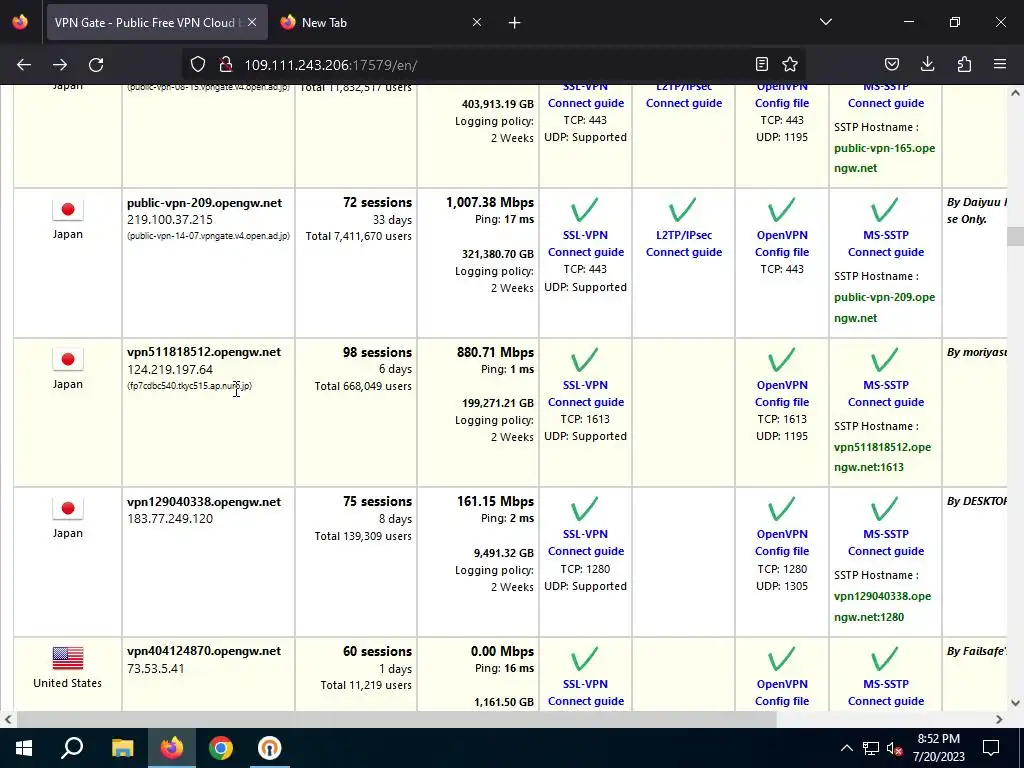Open the Windows Start menu
The image size is (1024, 768).
pos(24,748)
